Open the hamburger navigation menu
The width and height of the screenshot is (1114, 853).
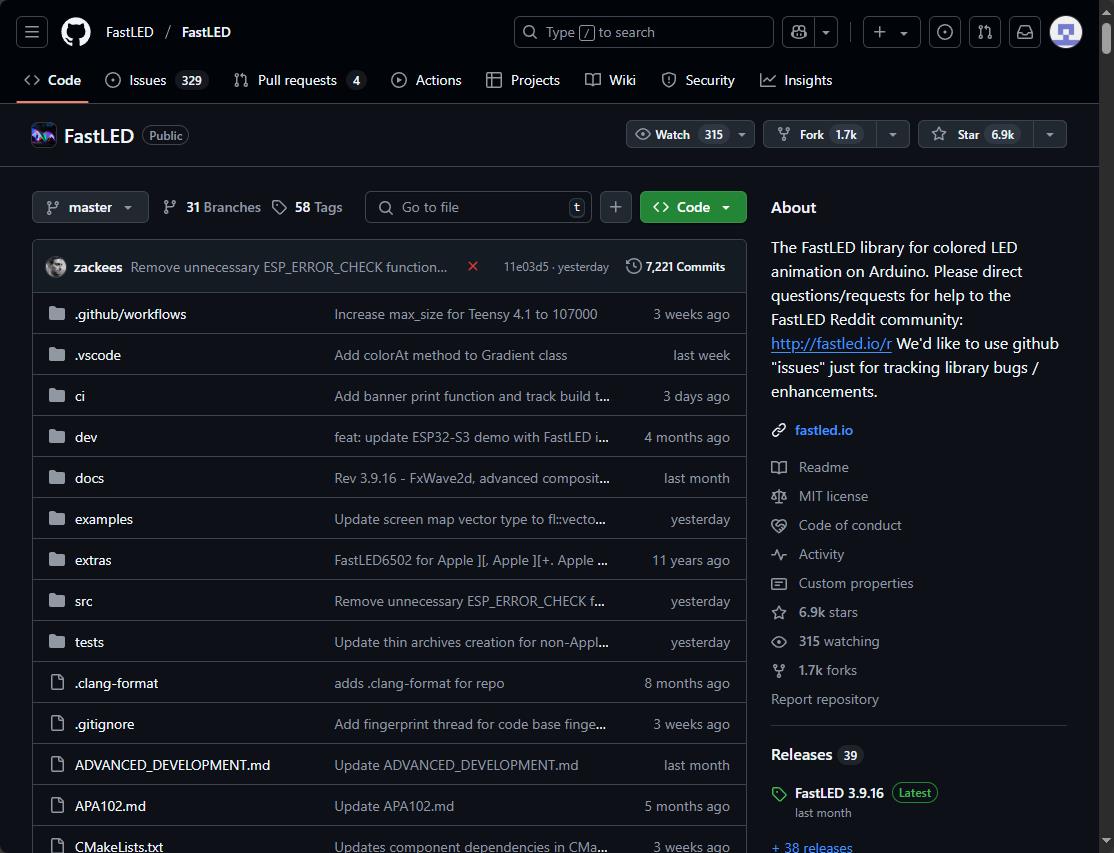pos(32,32)
